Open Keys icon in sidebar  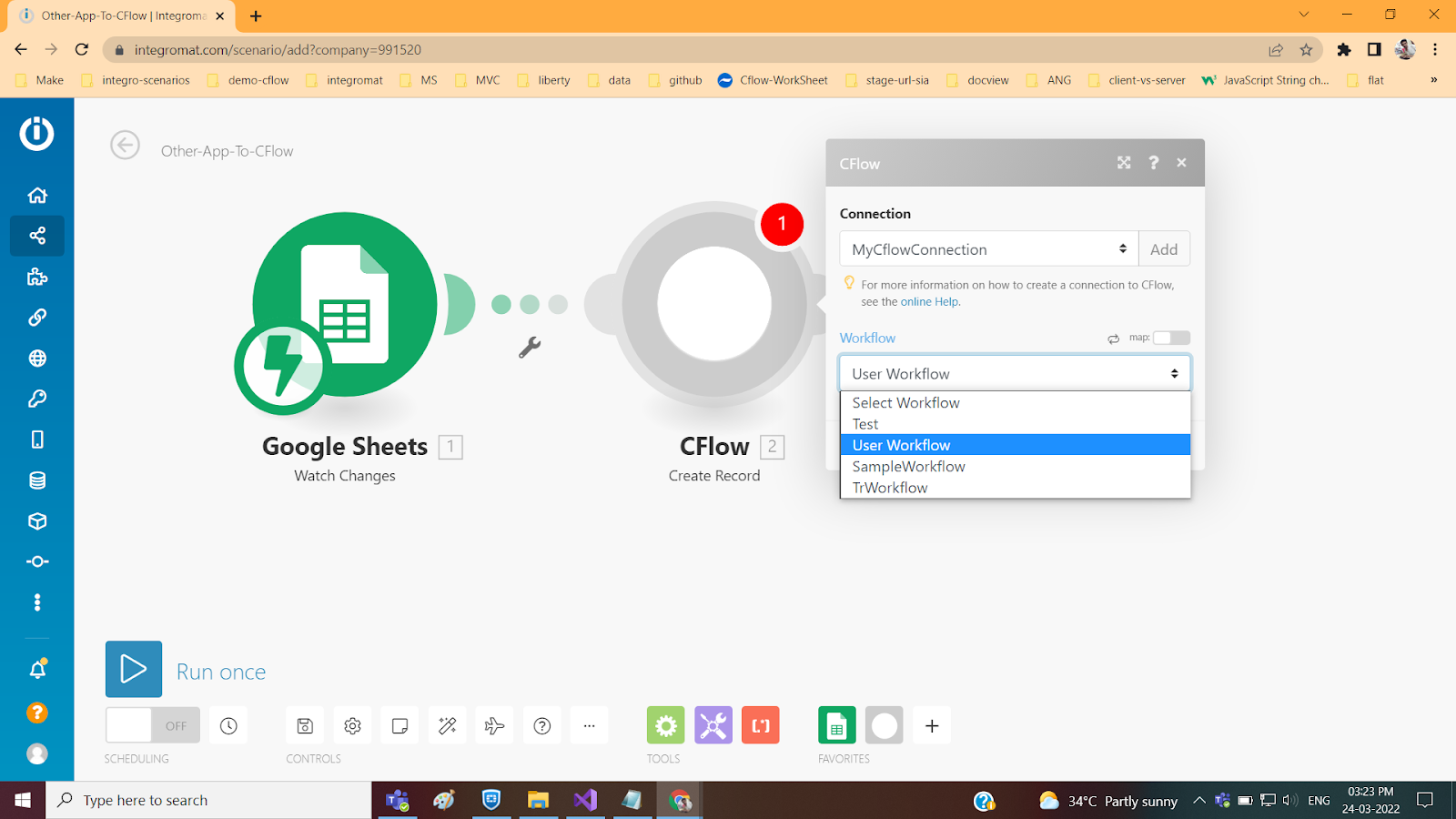(x=37, y=399)
